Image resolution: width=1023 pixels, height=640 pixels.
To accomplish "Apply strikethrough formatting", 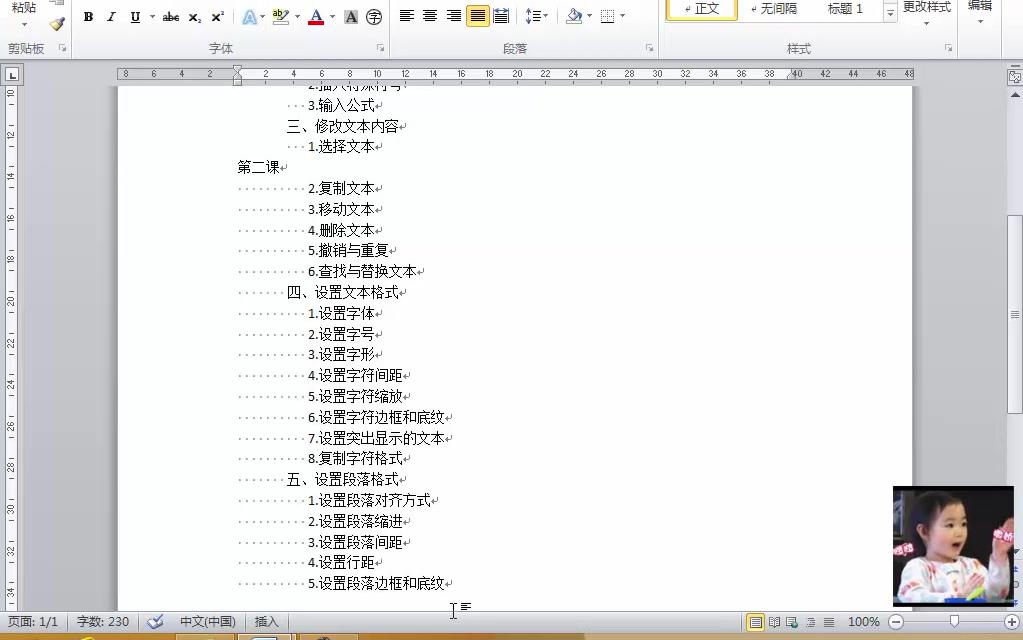I will pos(170,17).
